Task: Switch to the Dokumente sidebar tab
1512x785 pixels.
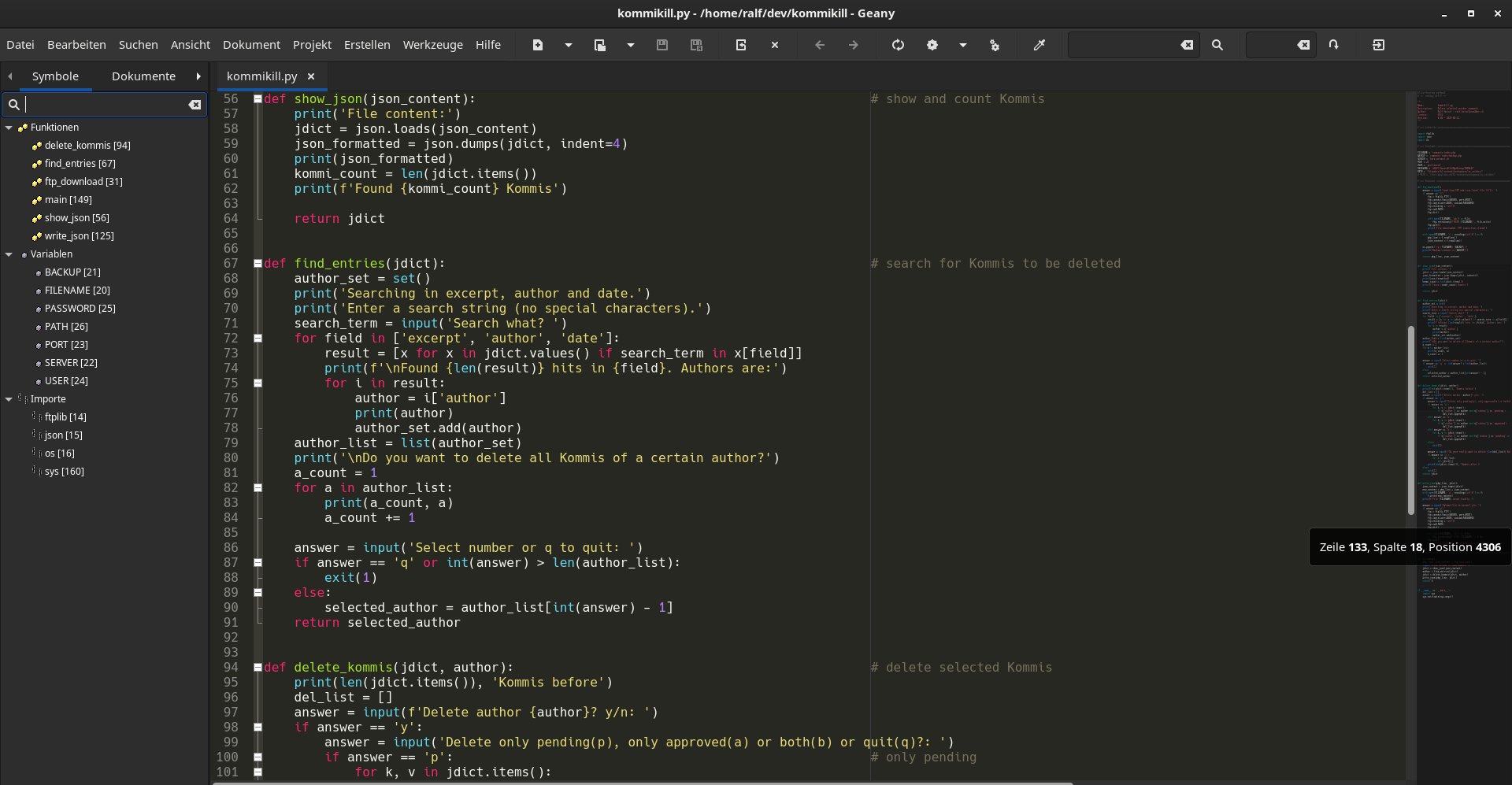Action: (x=143, y=76)
